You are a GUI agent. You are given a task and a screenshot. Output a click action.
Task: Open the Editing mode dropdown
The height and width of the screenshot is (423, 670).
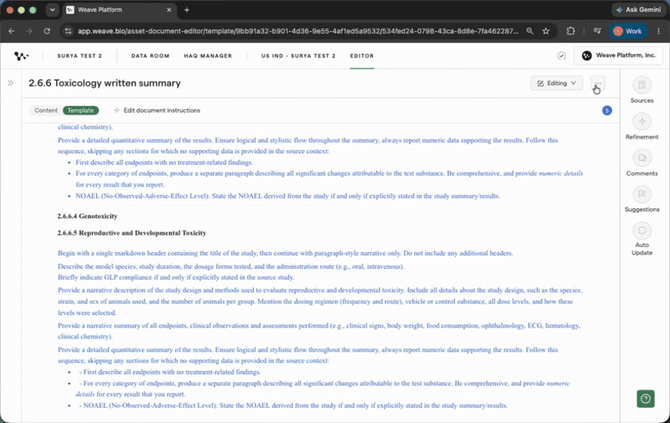(x=556, y=83)
